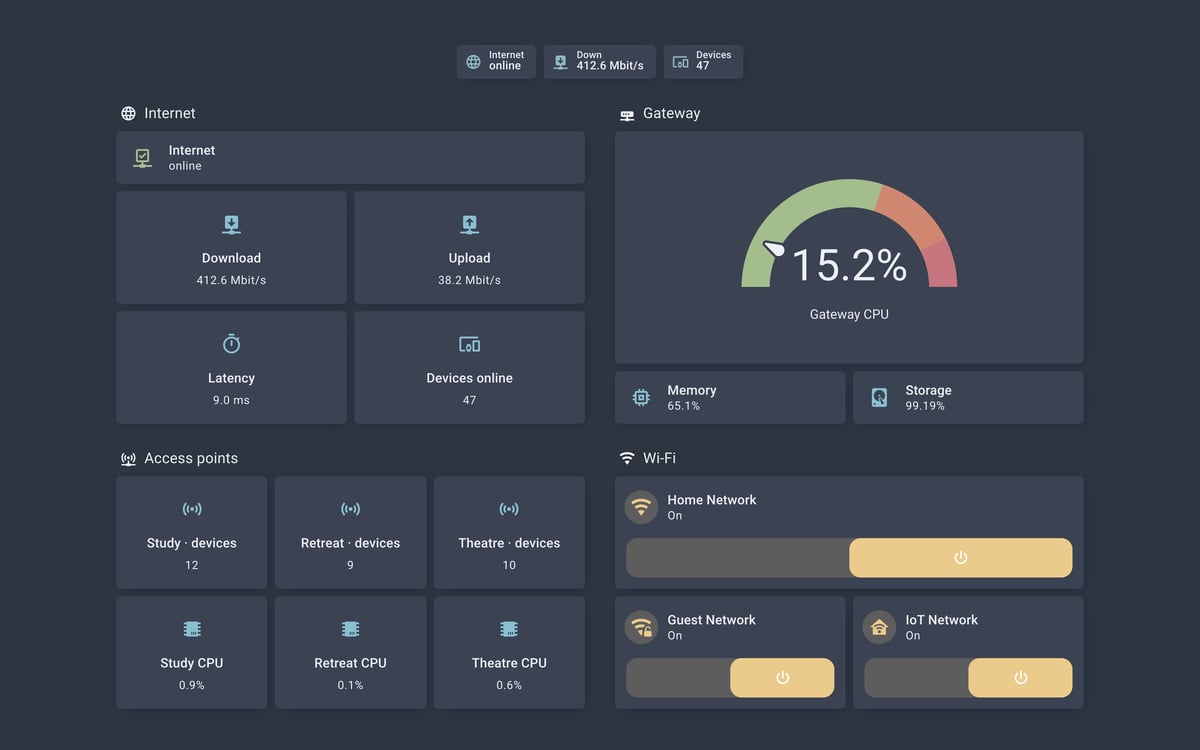Click the Guest Network label
The width and height of the screenshot is (1200, 750).
(x=712, y=620)
